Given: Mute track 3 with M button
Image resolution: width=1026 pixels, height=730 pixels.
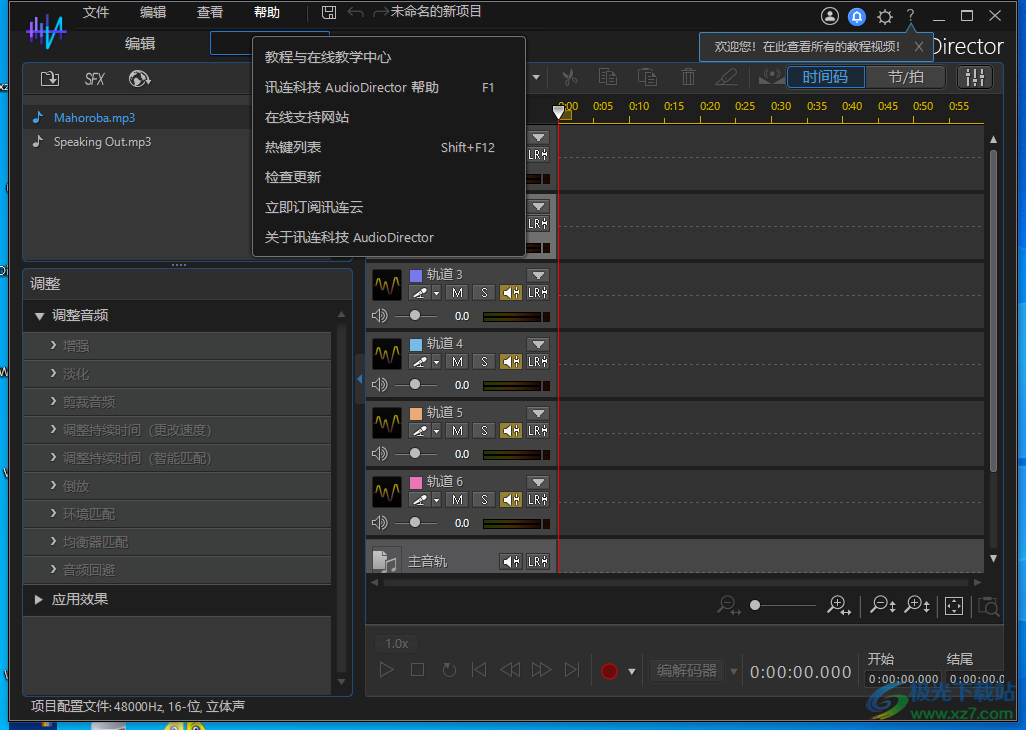Looking at the screenshot, I should (457, 293).
